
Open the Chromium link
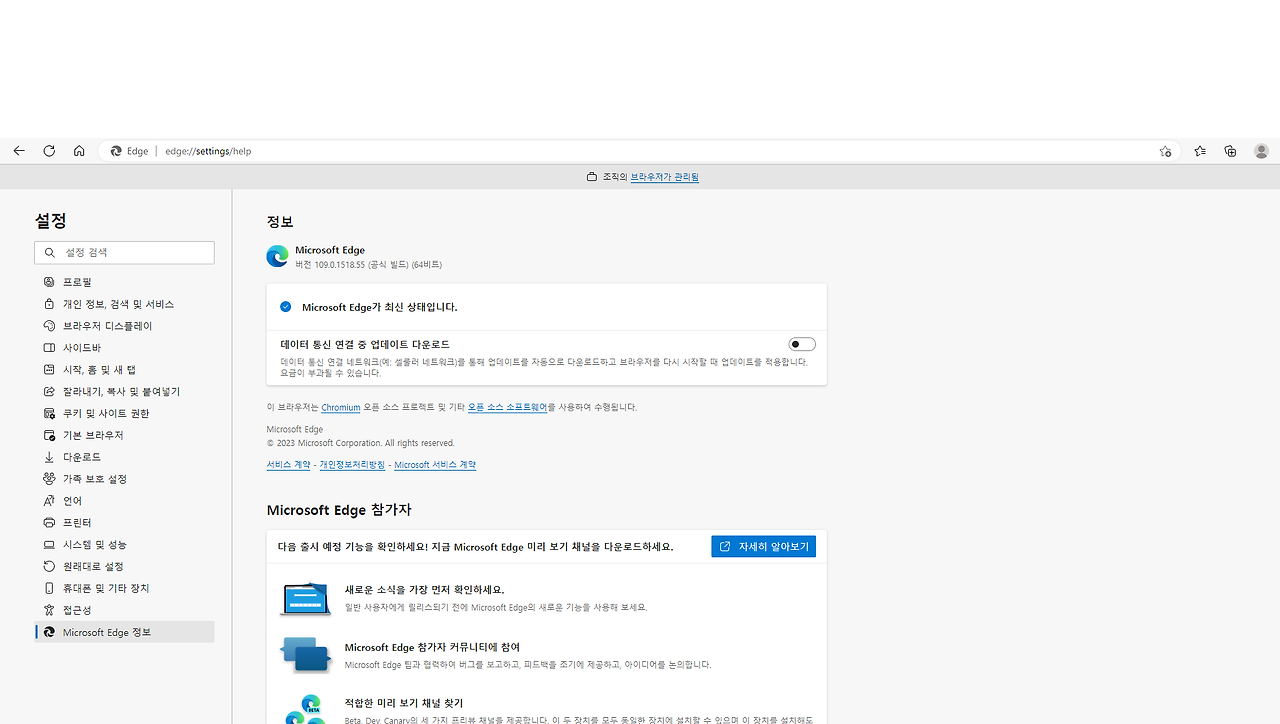click(341, 408)
